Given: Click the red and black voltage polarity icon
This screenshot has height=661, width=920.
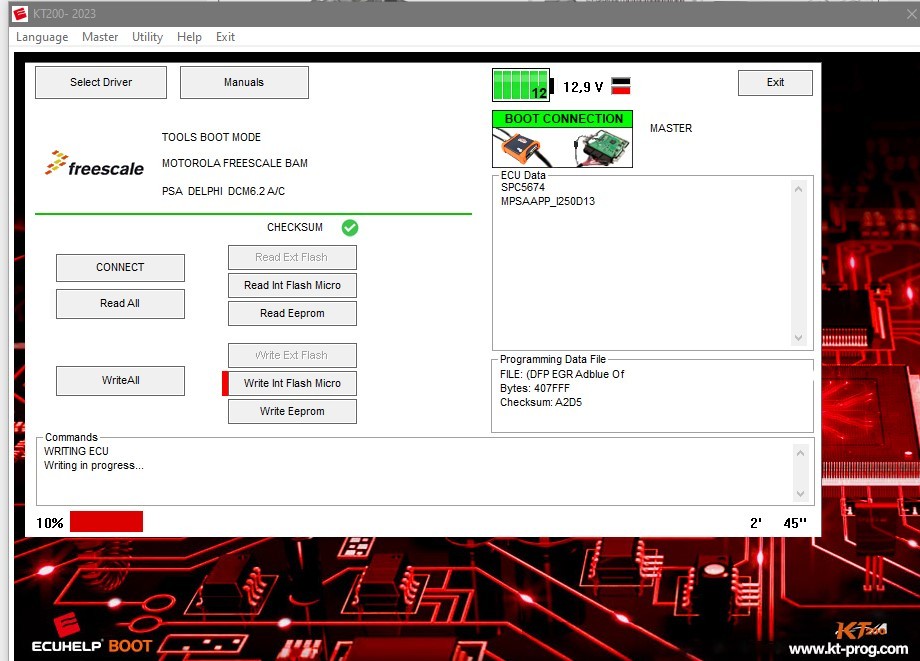Looking at the screenshot, I should [620, 86].
